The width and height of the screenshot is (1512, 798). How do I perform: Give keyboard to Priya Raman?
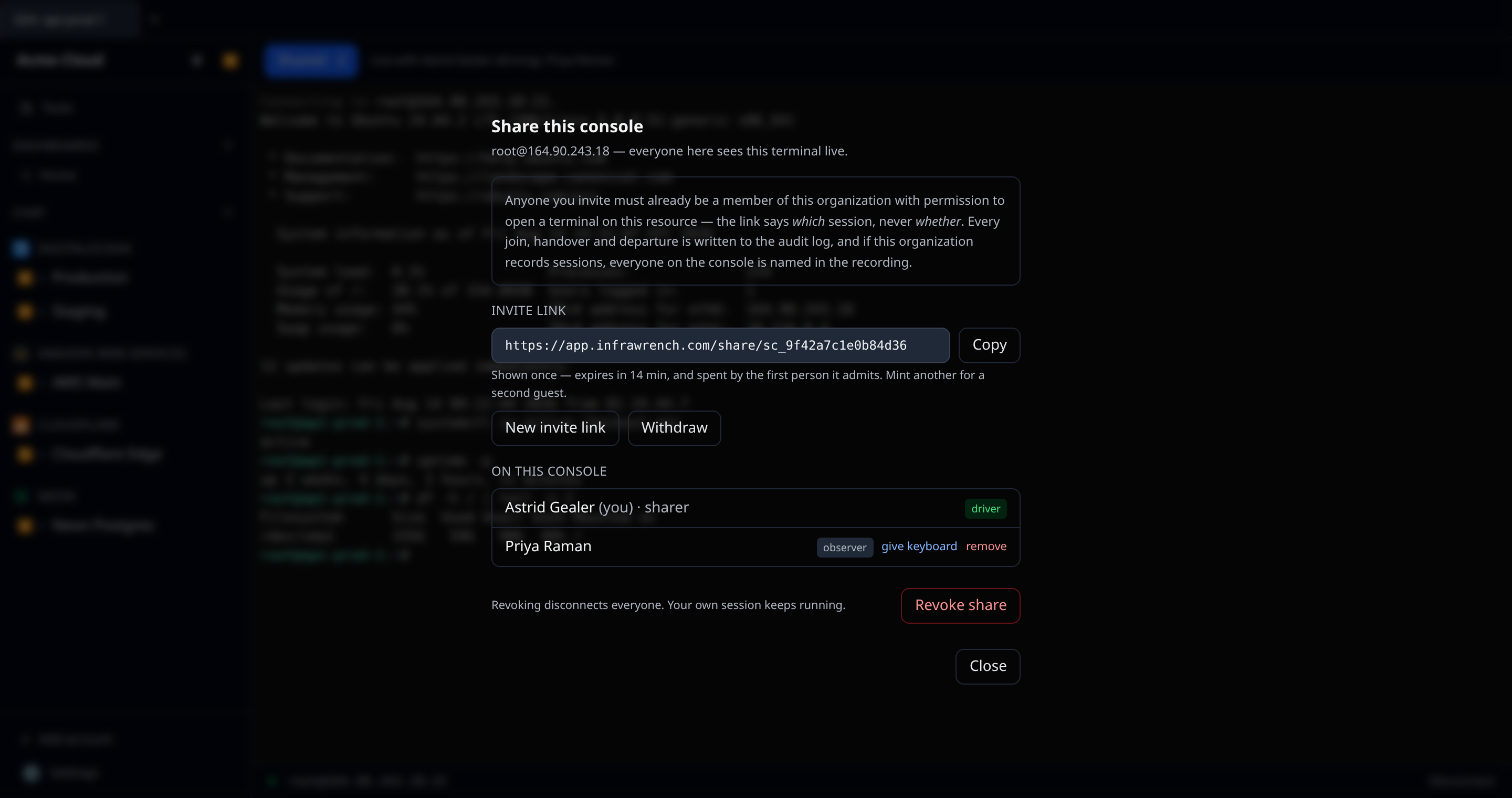(919, 547)
